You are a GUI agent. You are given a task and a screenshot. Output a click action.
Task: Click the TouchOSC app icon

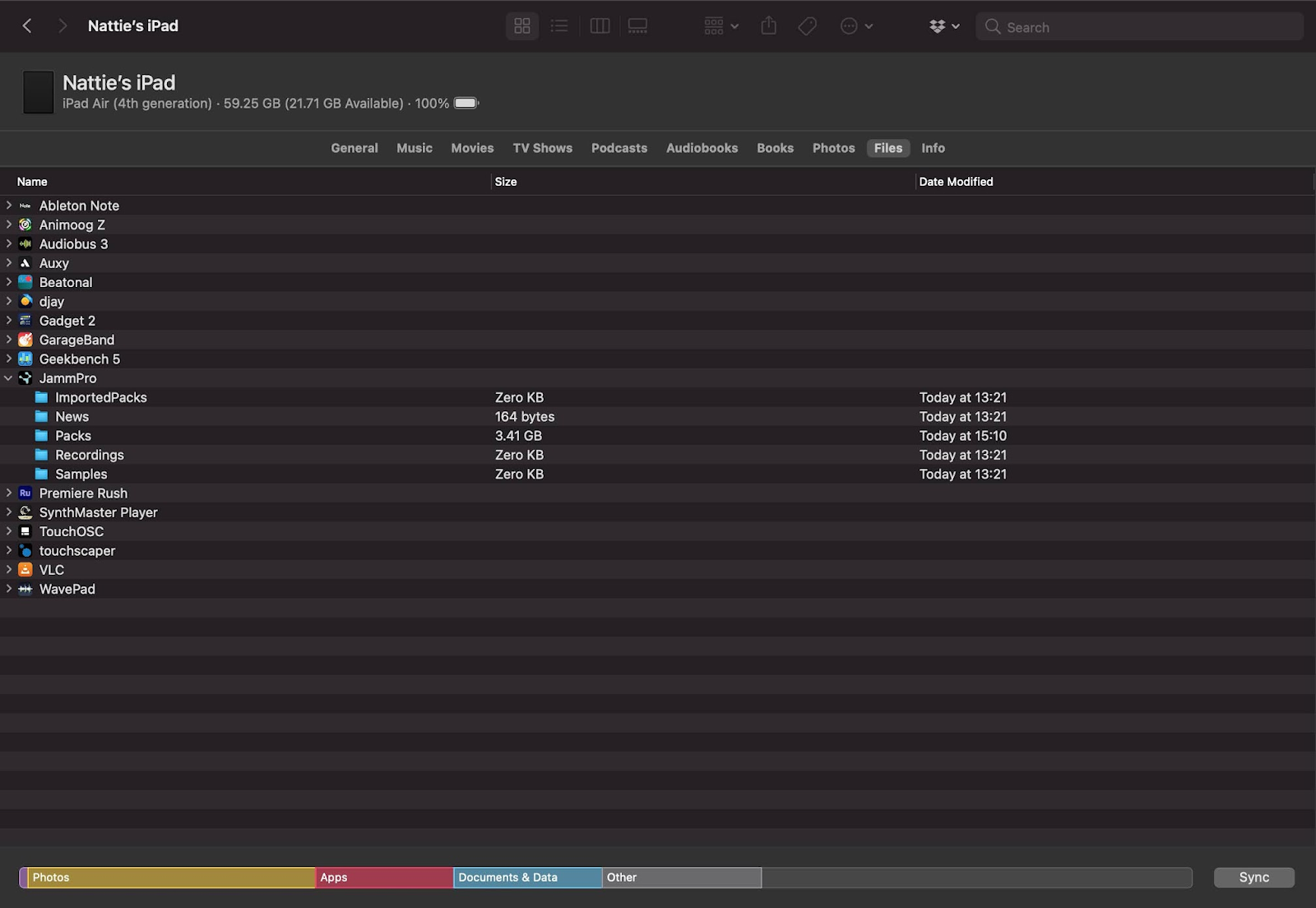[x=25, y=532]
